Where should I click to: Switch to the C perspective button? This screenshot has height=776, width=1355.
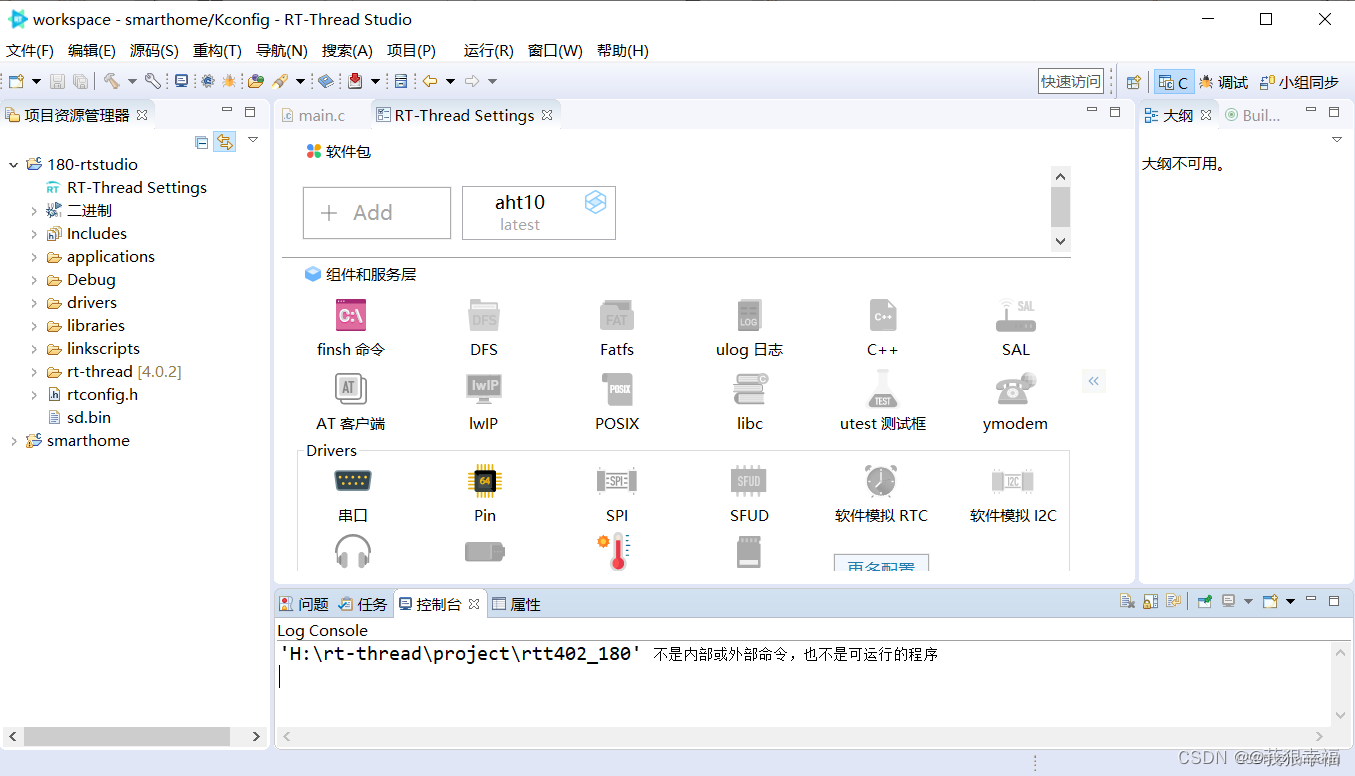pyautogui.click(x=1174, y=82)
